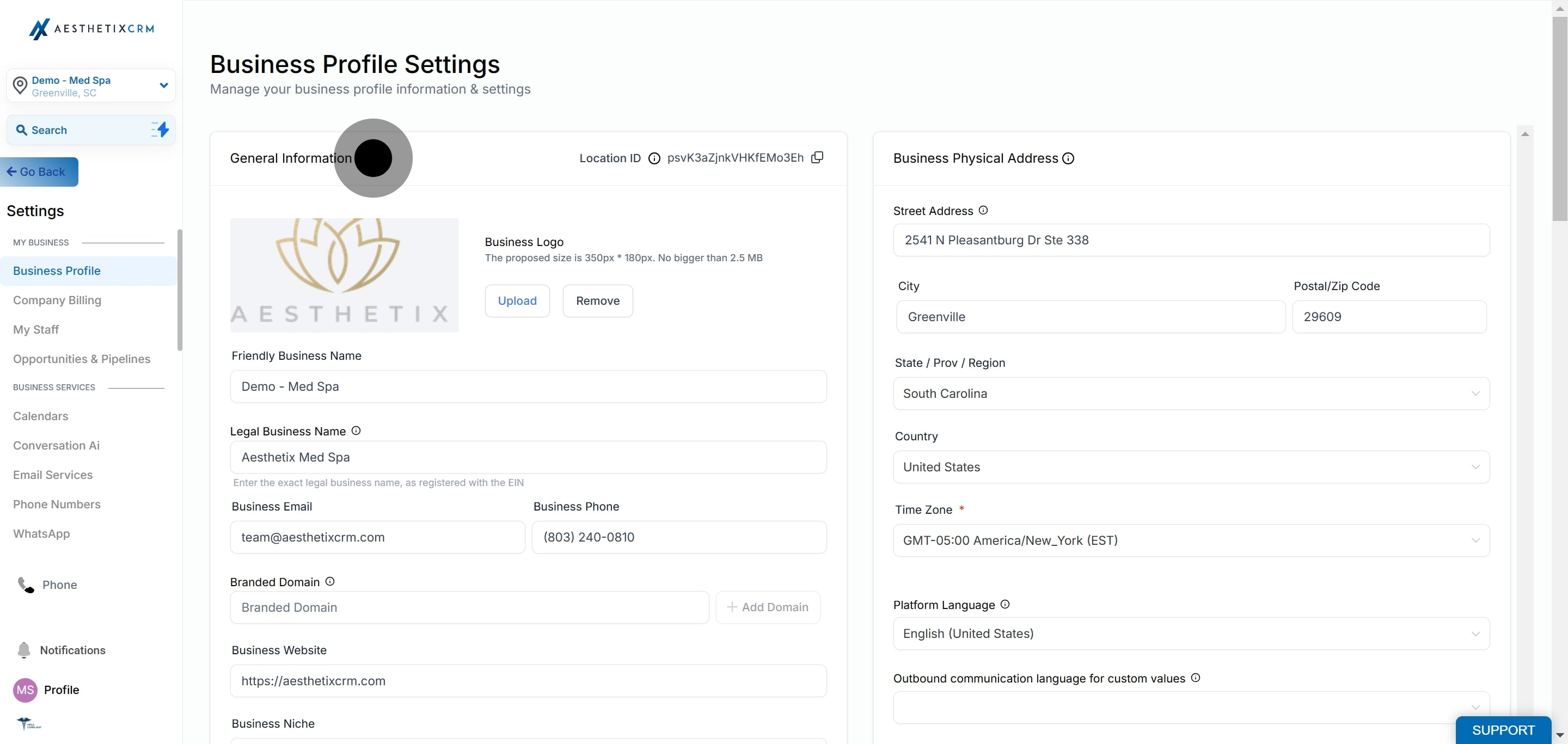1568x744 pixels.
Task: Open the Time Zone dropdown
Action: 1191,540
